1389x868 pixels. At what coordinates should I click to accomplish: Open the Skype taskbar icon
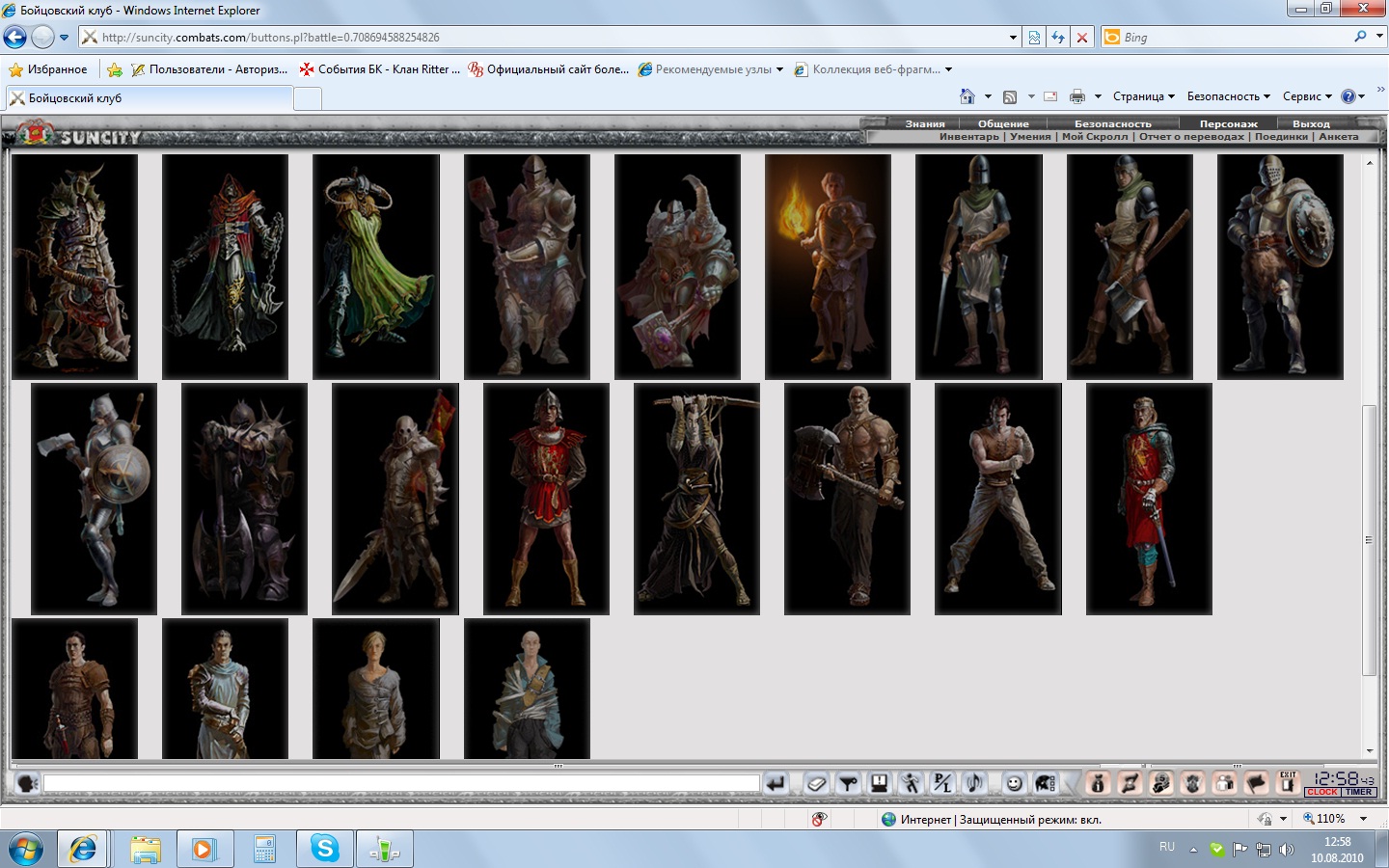tap(324, 849)
